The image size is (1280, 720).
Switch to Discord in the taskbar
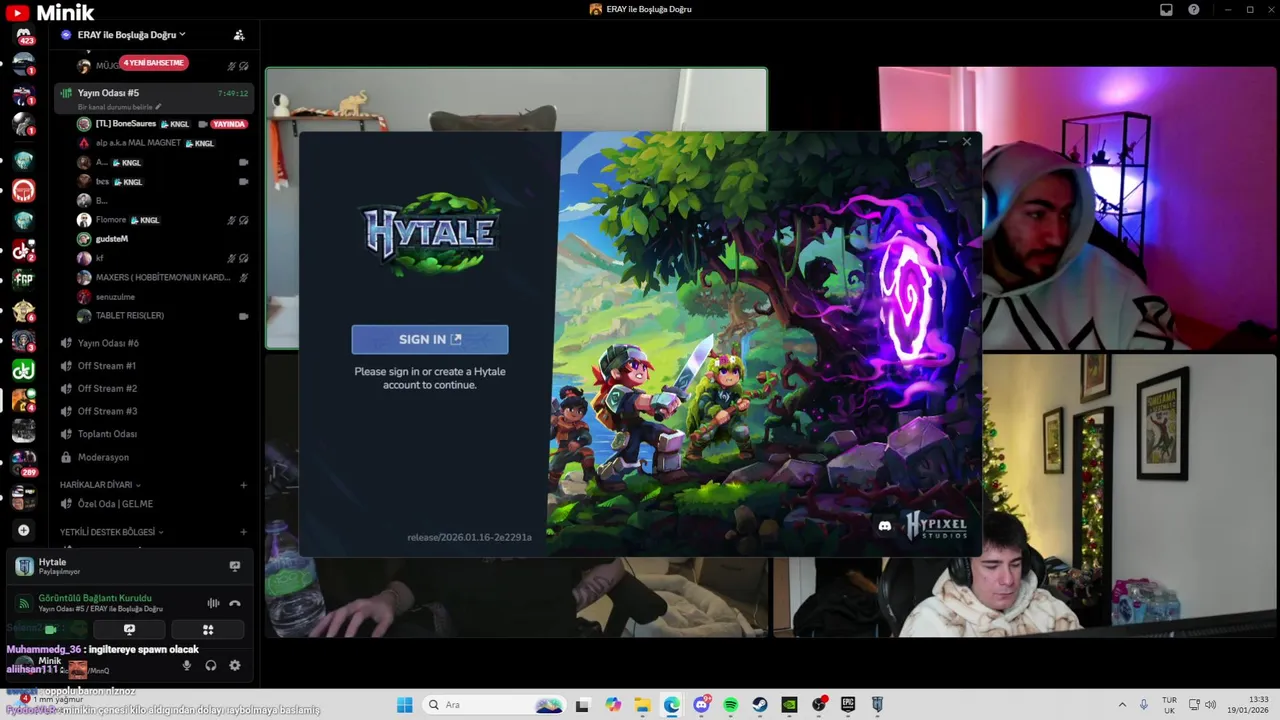click(701, 705)
